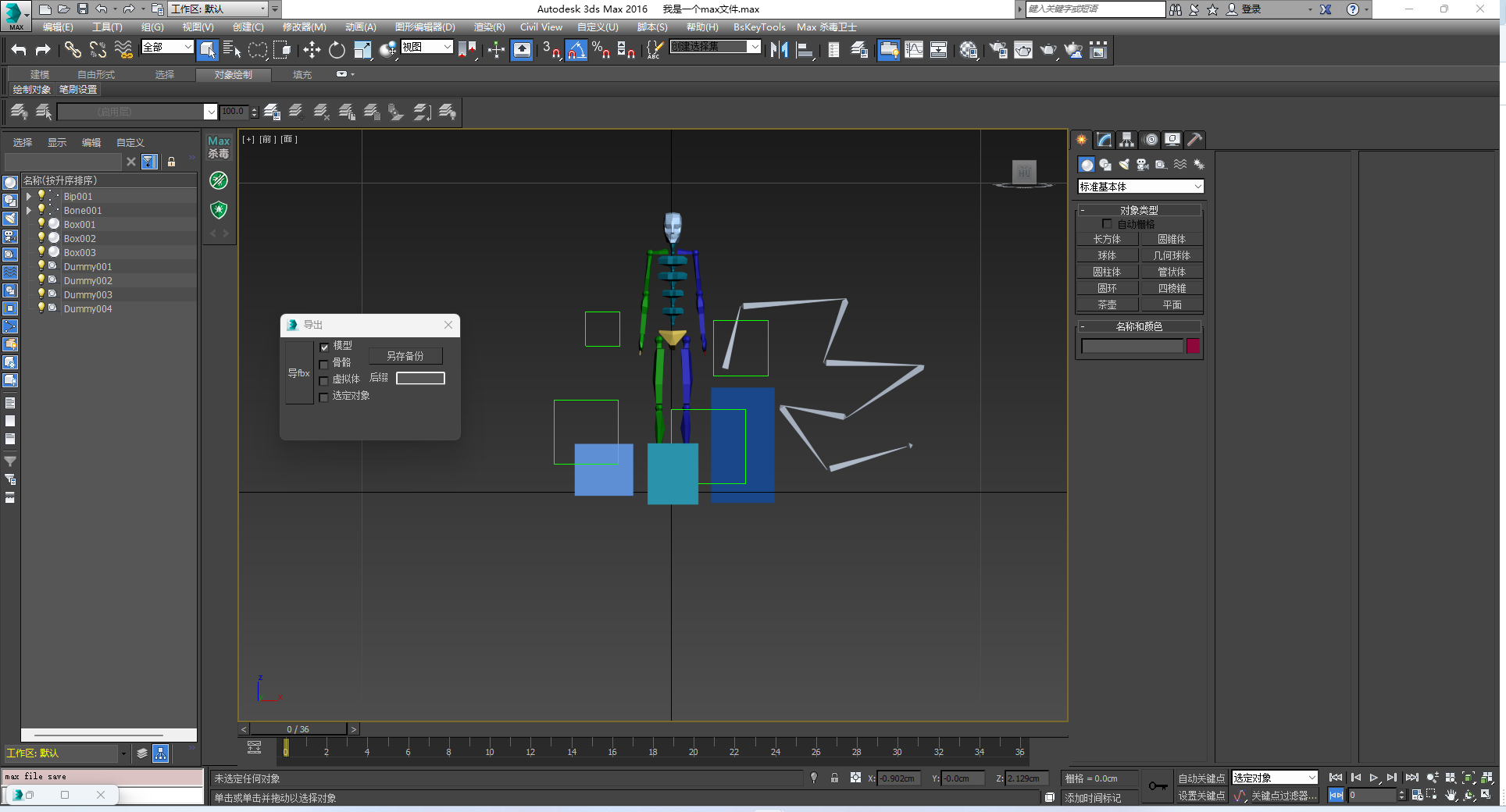Activate the Rotate tool

pyautogui.click(x=337, y=50)
